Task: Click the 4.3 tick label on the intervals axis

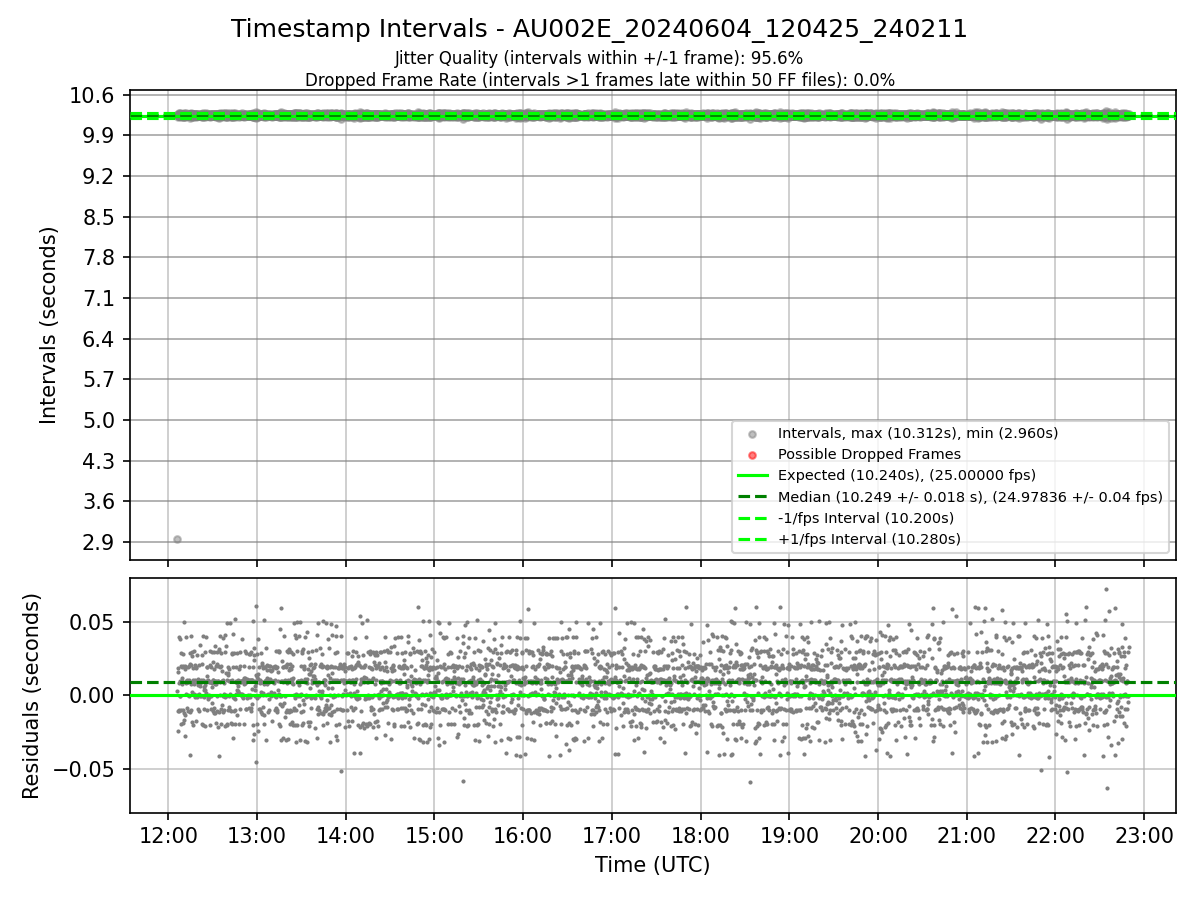Action: click(x=100, y=461)
